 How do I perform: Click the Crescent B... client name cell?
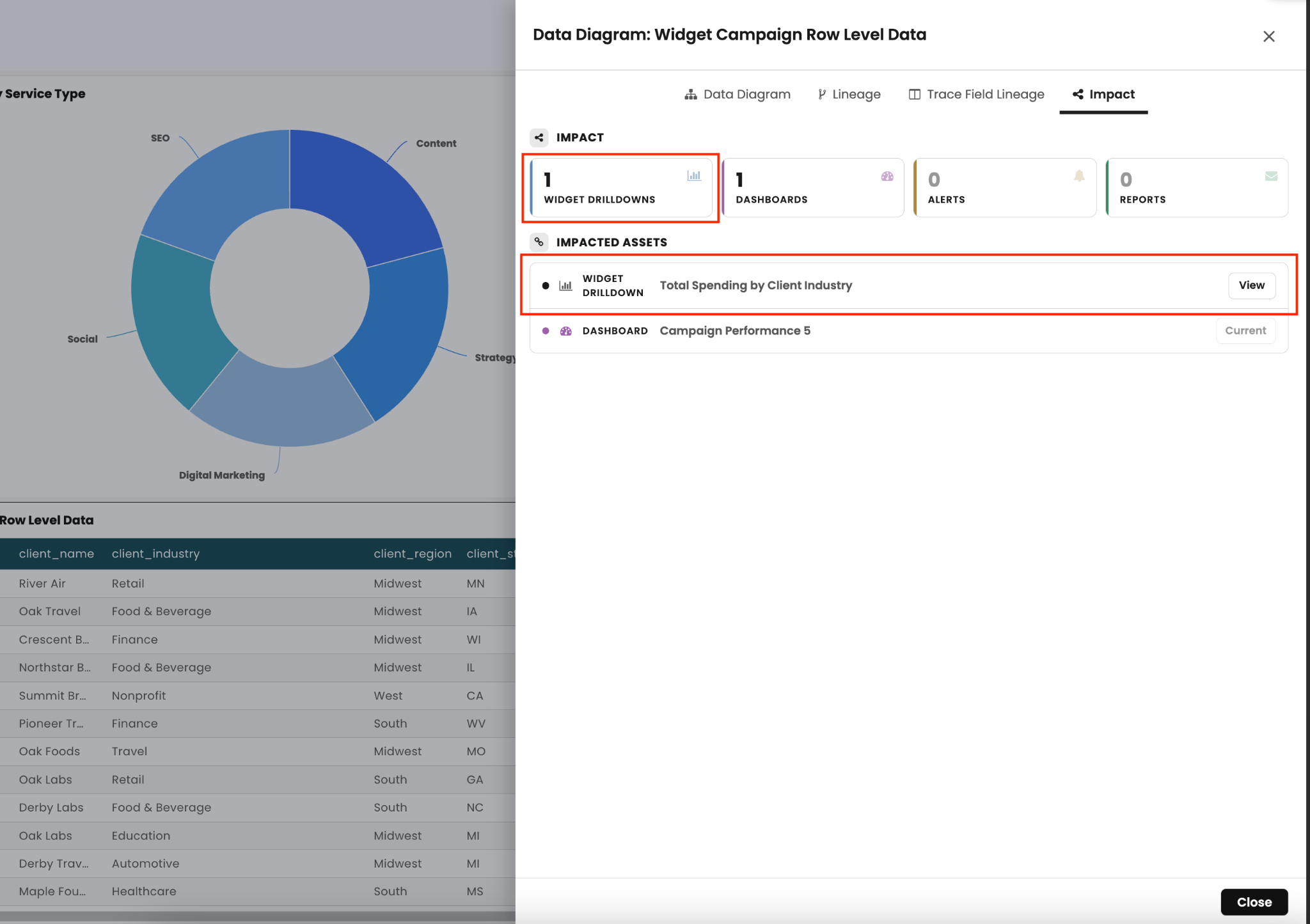[54, 639]
